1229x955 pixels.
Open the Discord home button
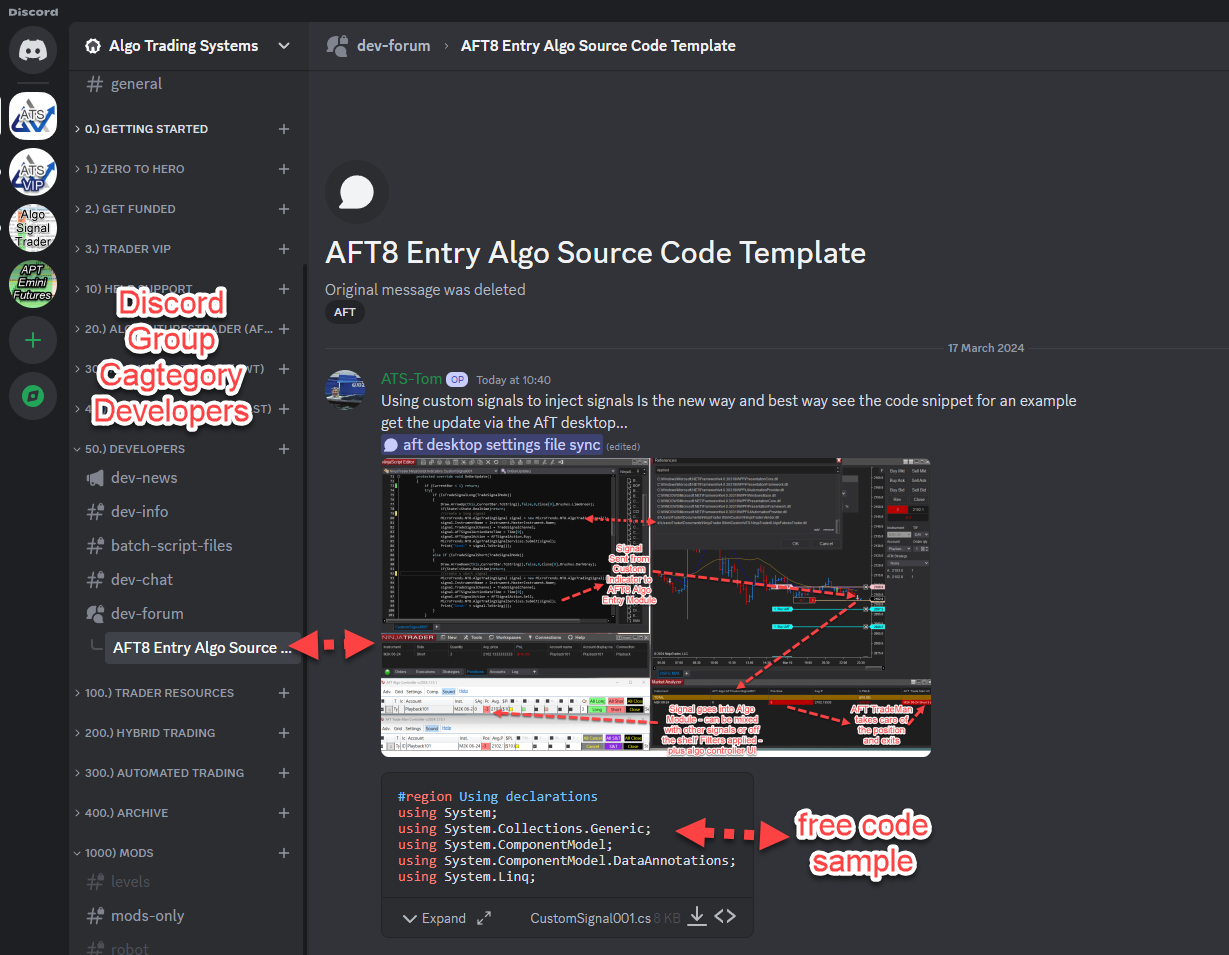32,50
